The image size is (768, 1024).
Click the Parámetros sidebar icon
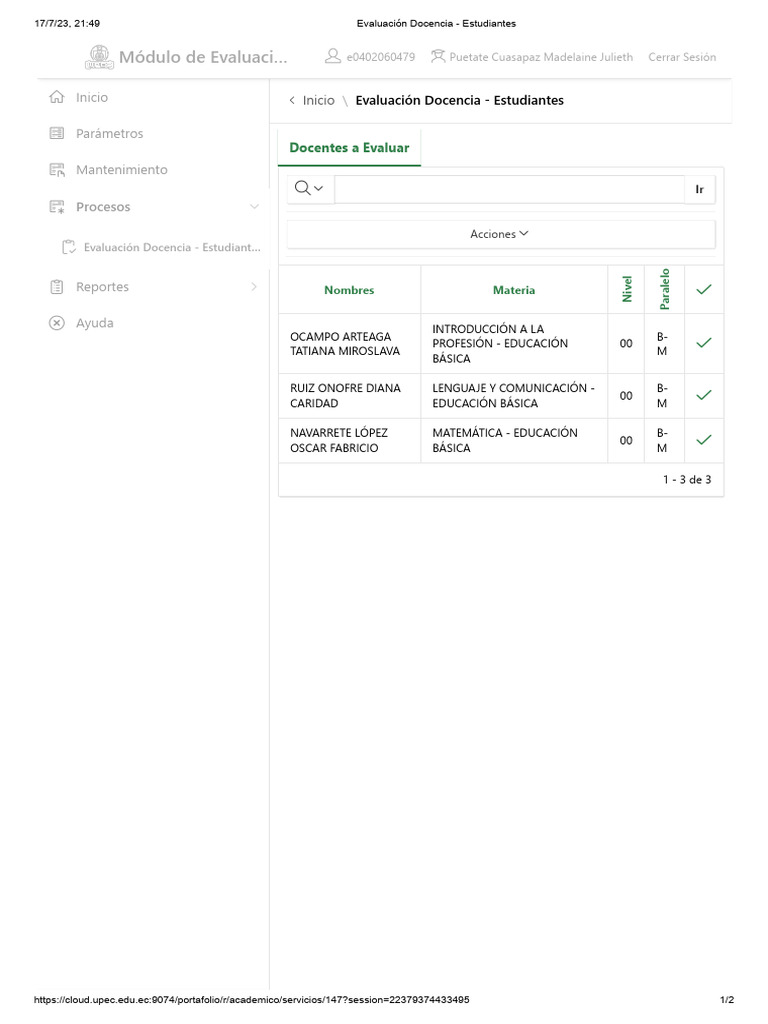(x=57, y=134)
